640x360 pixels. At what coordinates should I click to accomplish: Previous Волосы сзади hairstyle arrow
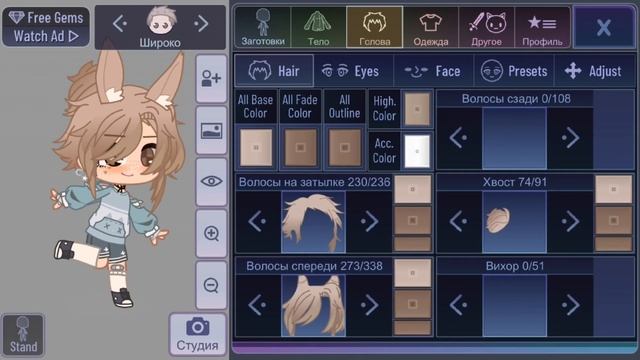pos(458,138)
